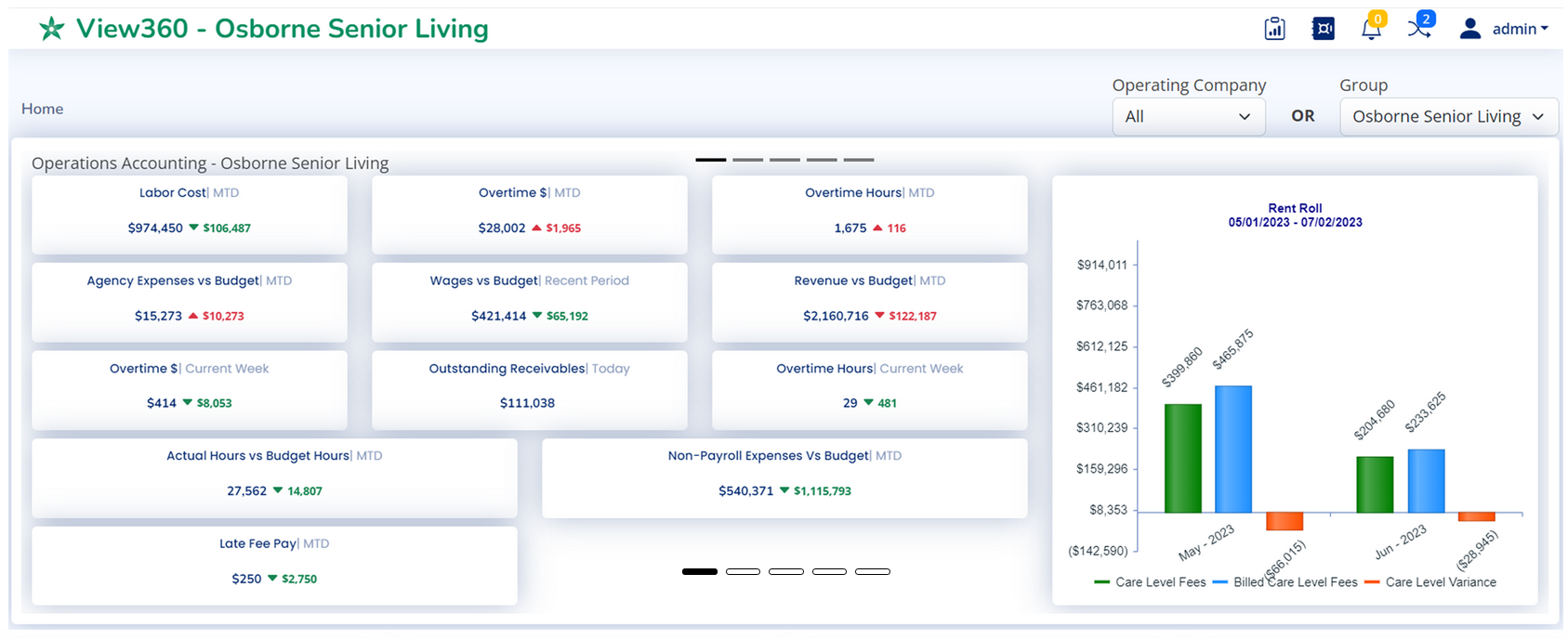Click Wages vs Budget green down arrow
This screenshot has width=1568, height=639.
click(536, 315)
